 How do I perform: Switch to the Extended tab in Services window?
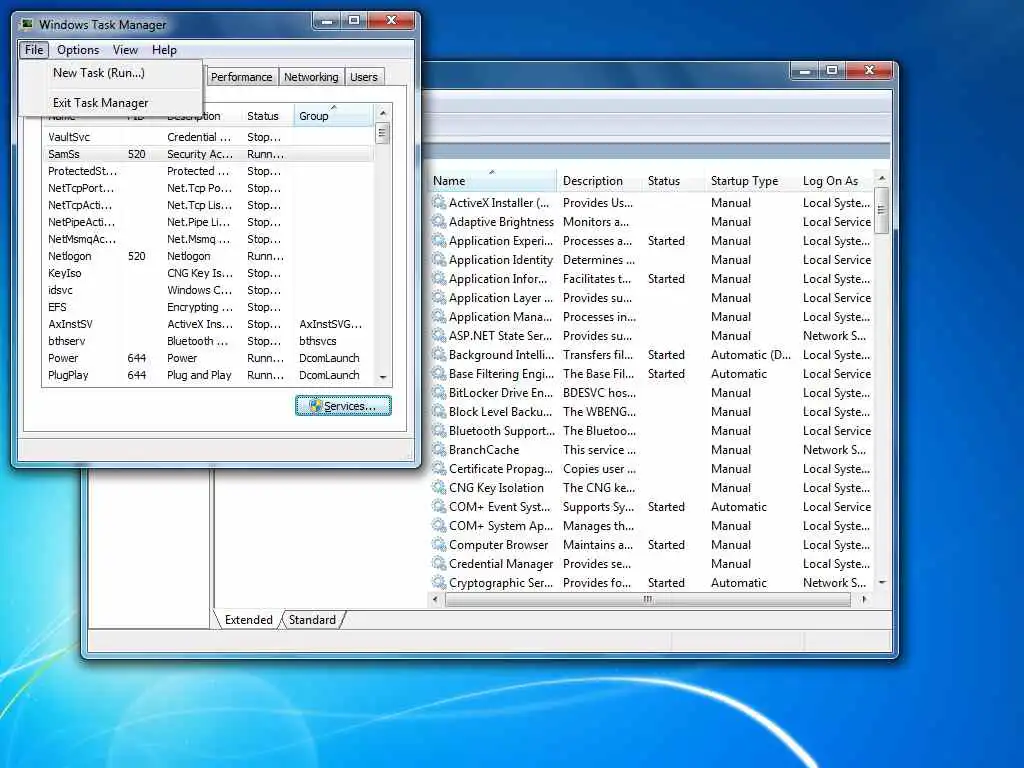click(248, 620)
